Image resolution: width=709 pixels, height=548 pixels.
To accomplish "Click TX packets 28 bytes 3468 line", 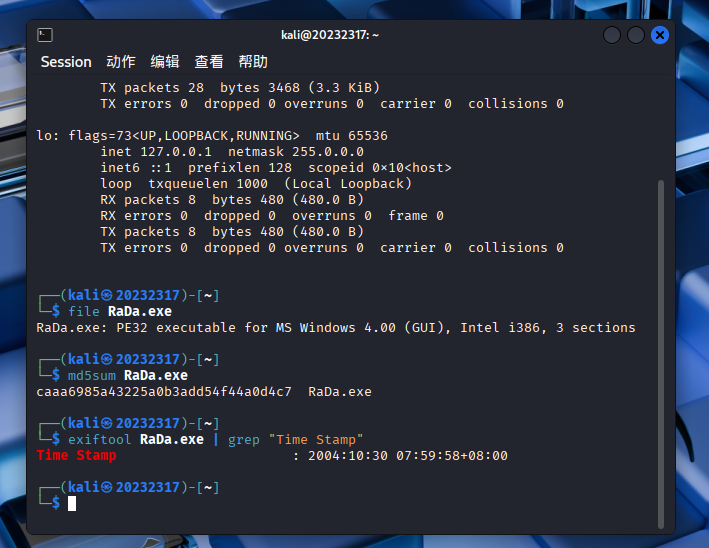I will click(x=240, y=87).
